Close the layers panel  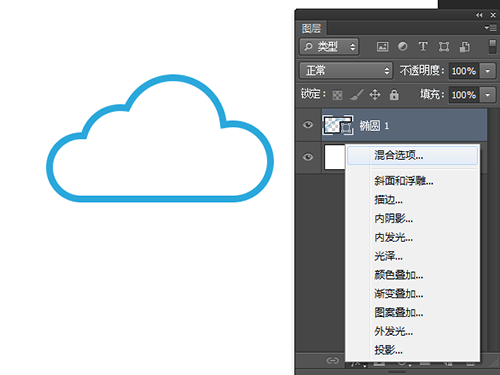(493, 15)
